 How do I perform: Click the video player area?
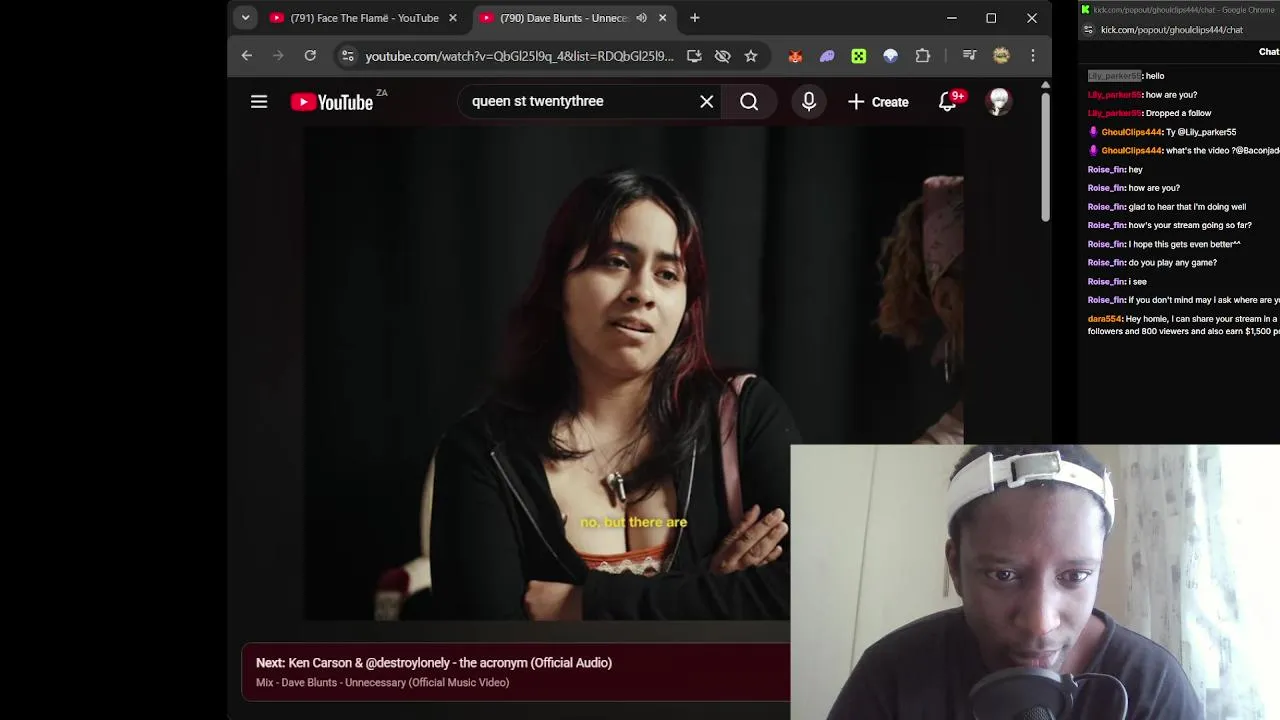(x=634, y=375)
